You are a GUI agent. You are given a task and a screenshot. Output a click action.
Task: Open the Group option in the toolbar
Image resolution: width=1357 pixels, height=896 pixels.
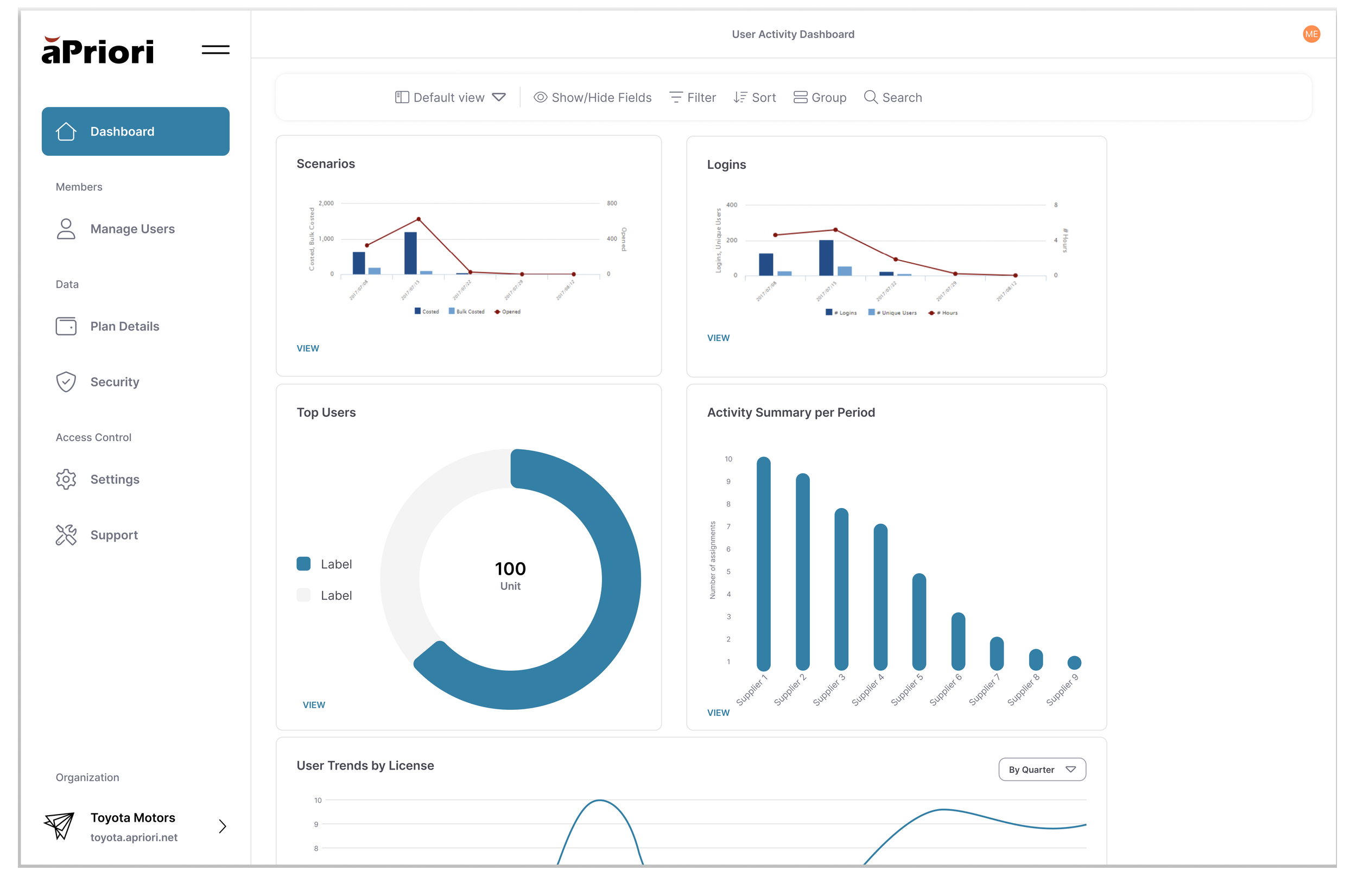tap(820, 98)
